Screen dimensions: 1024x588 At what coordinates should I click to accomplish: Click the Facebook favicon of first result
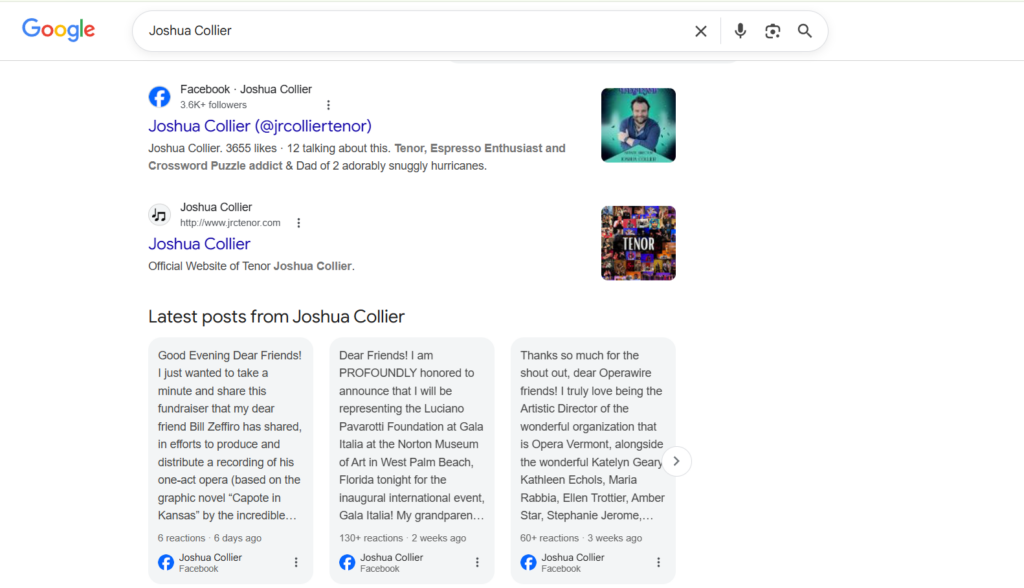(x=159, y=97)
